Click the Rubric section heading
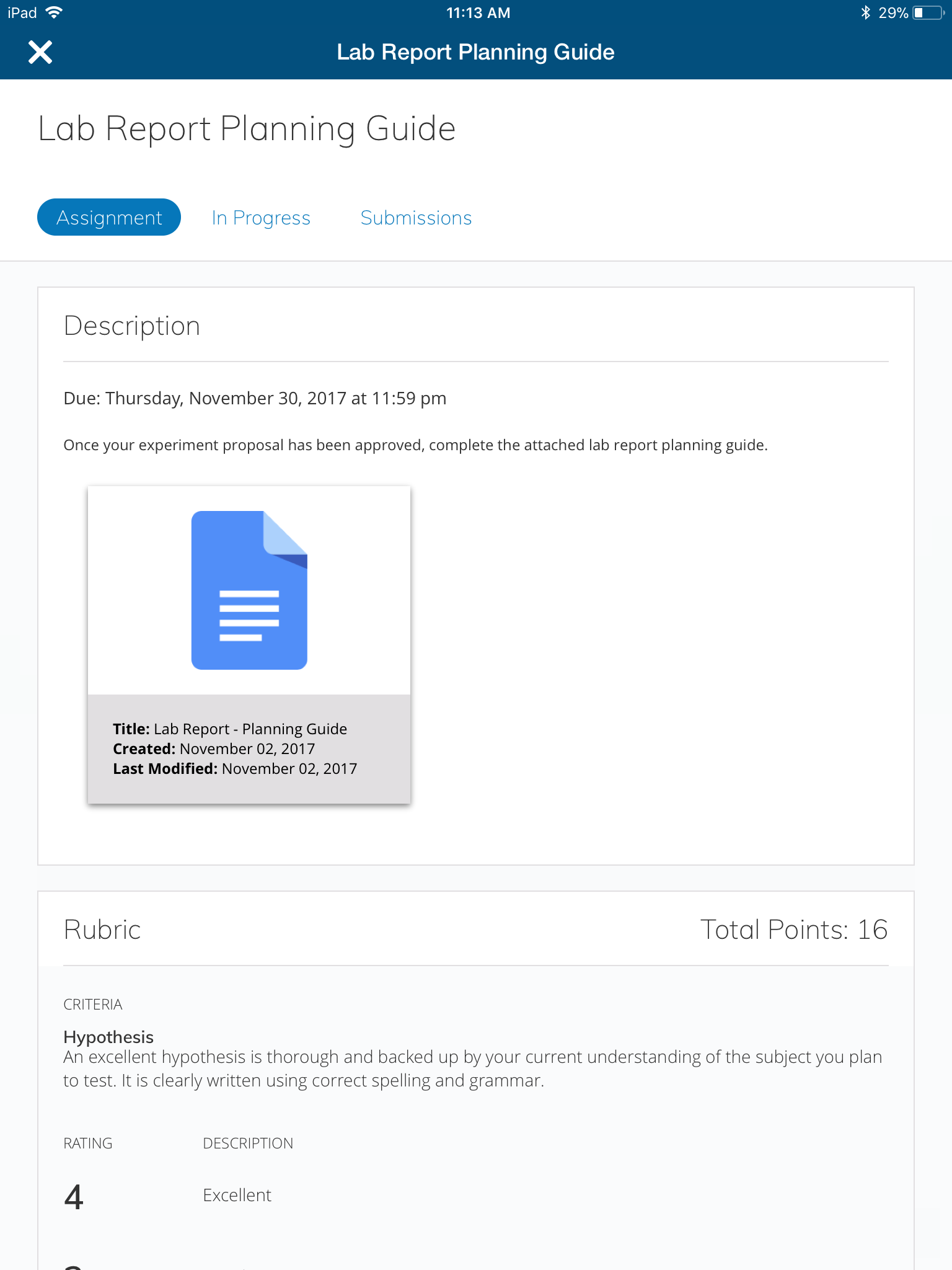The image size is (952, 1270). [102, 930]
